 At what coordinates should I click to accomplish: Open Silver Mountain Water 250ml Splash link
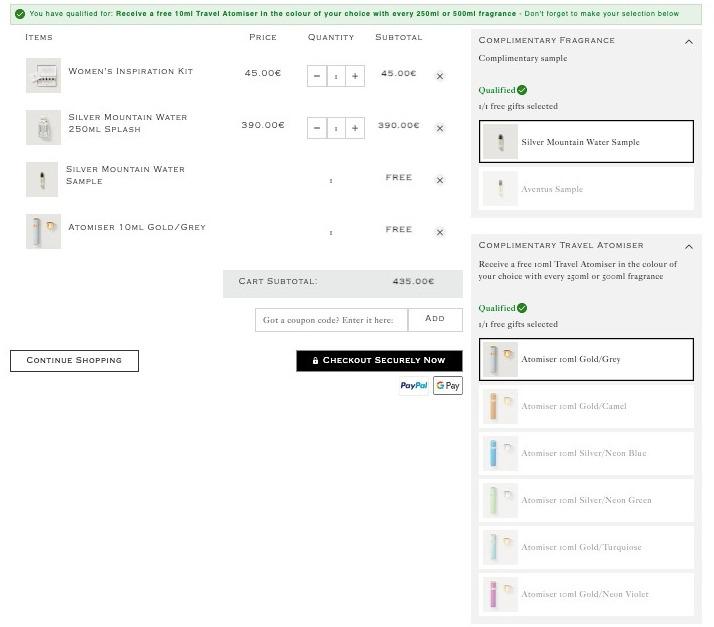pyautogui.click(x=128, y=123)
